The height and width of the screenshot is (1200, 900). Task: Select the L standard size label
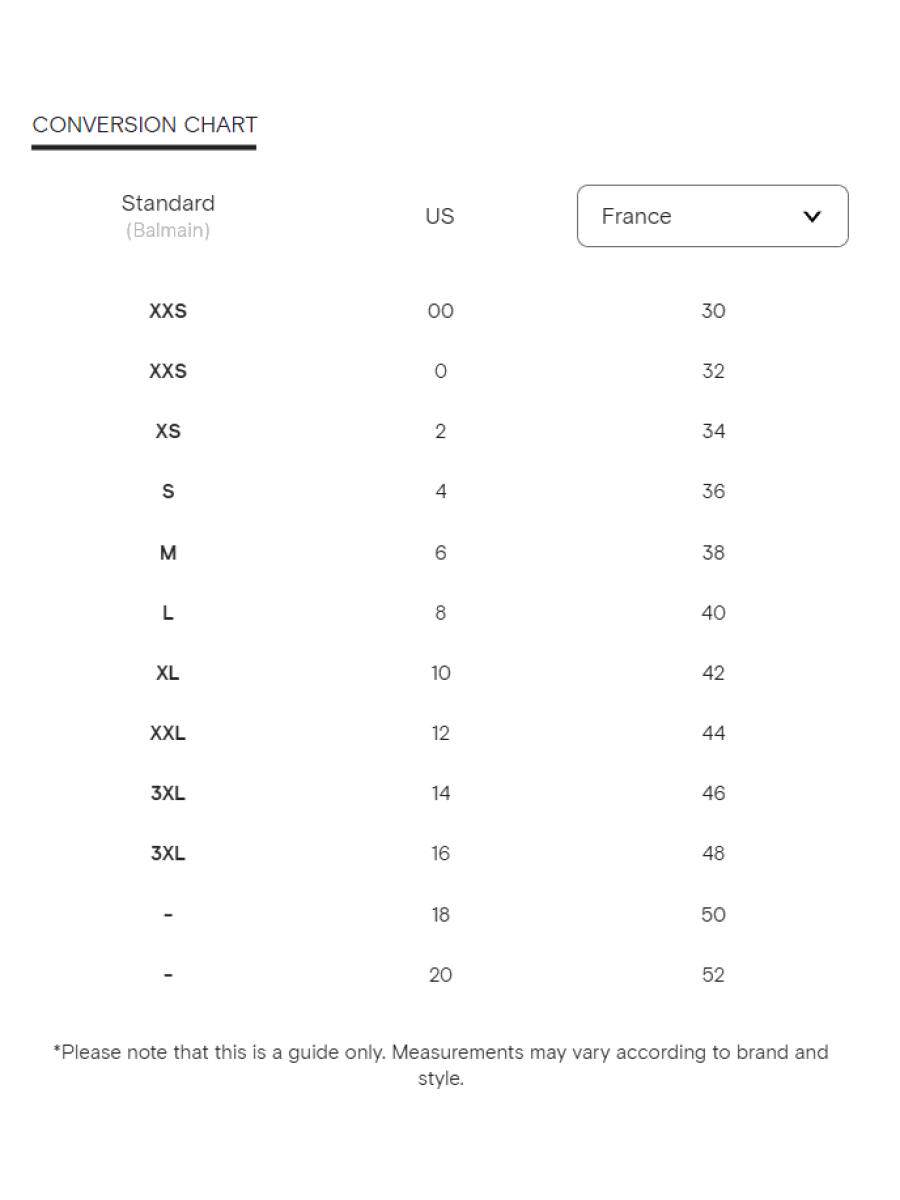168,613
